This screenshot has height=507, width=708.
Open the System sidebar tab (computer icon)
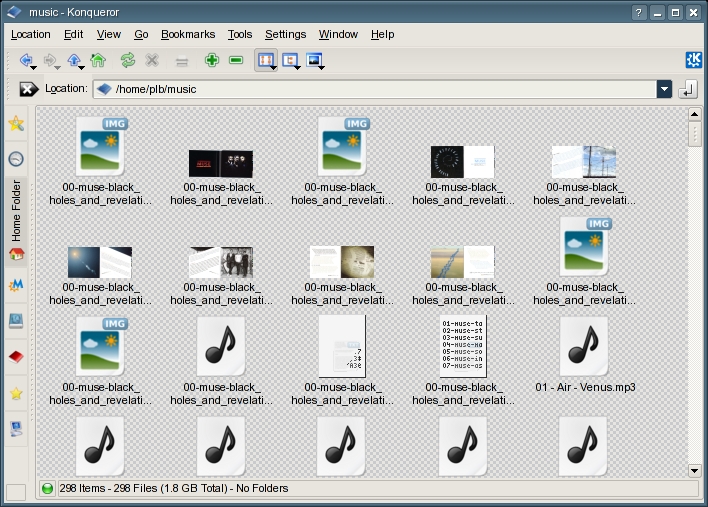pyautogui.click(x=16, y=429)
